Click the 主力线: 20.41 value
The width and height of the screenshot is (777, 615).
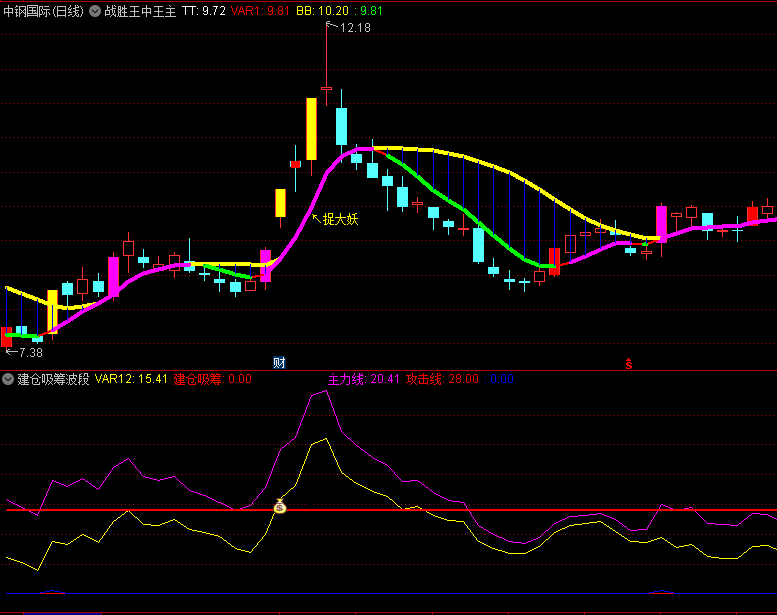(364, 379)
